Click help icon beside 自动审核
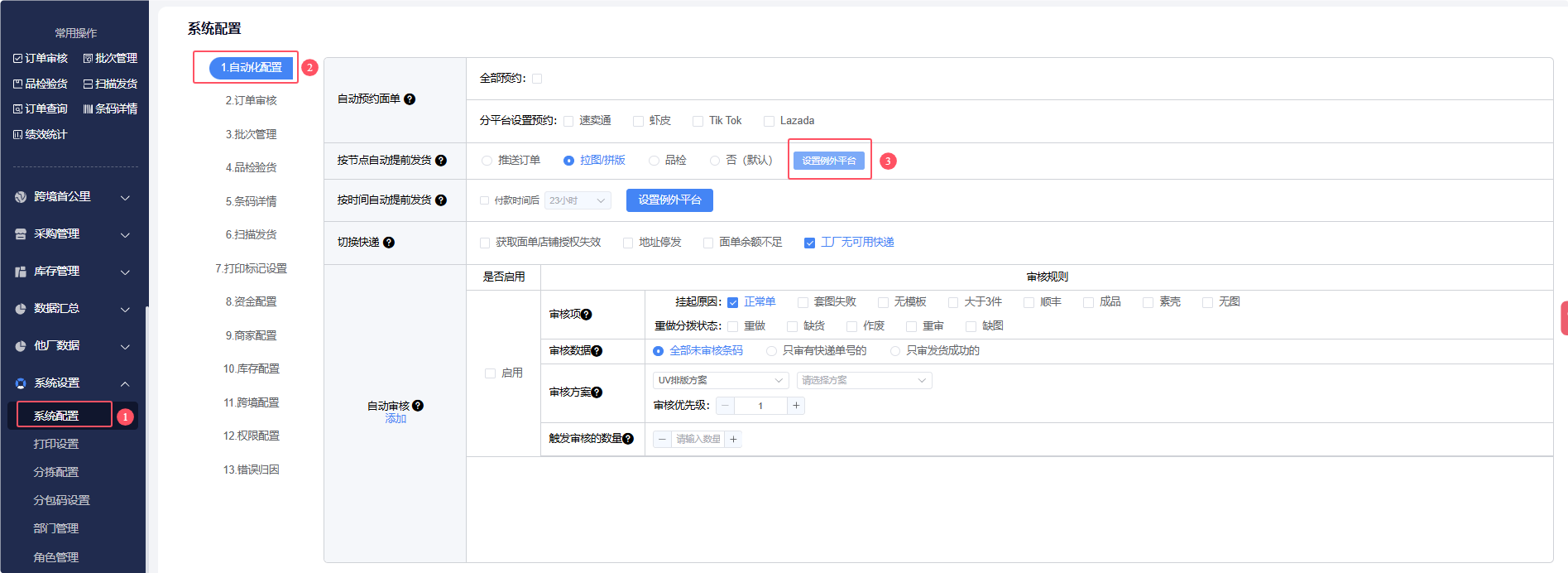Screen dimensions: 1568x573 pos(418,406)
